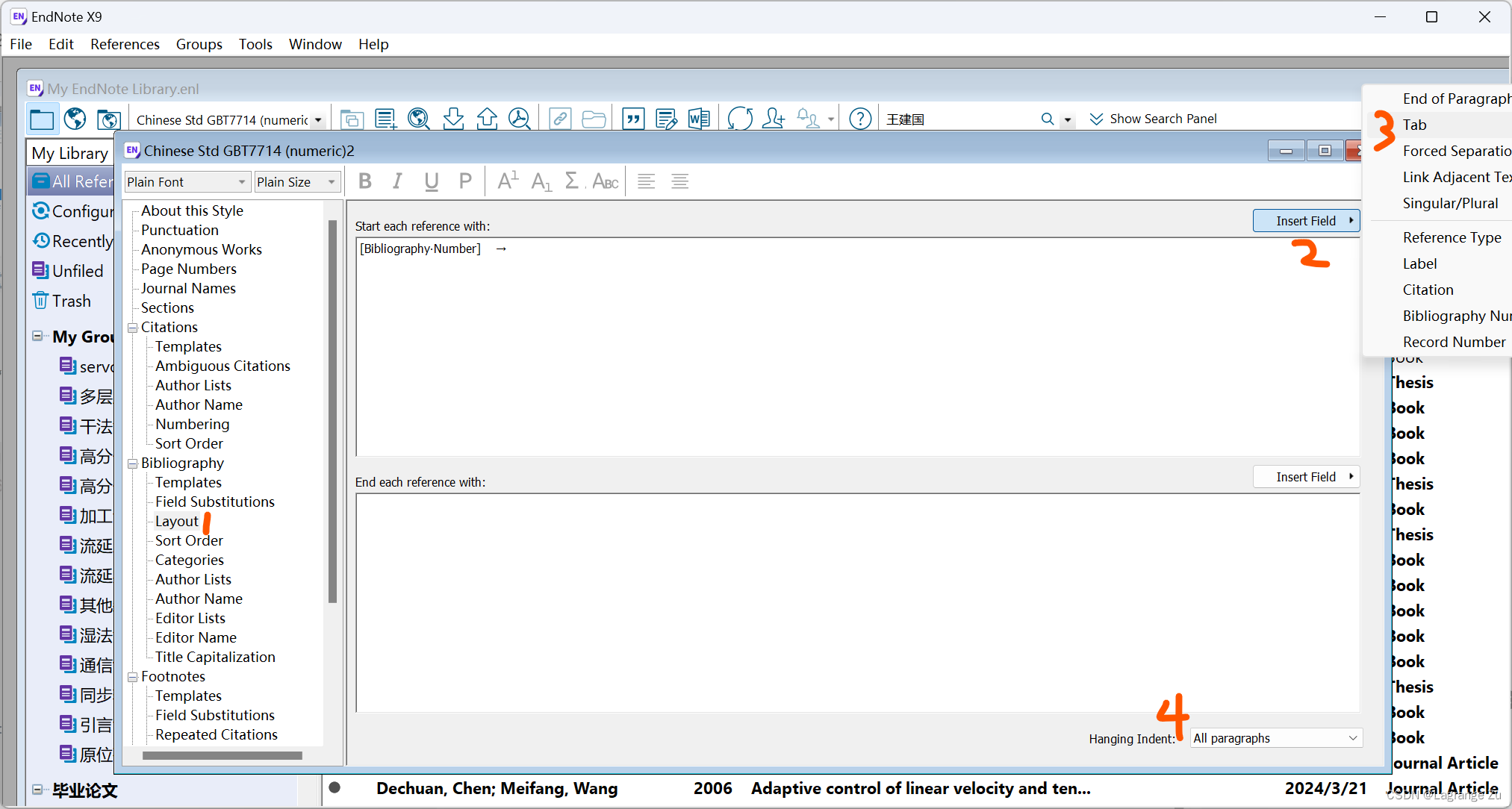The width and height of the screenshot is (1512, 809).
Task: Open the References menu
Action: 125,44
